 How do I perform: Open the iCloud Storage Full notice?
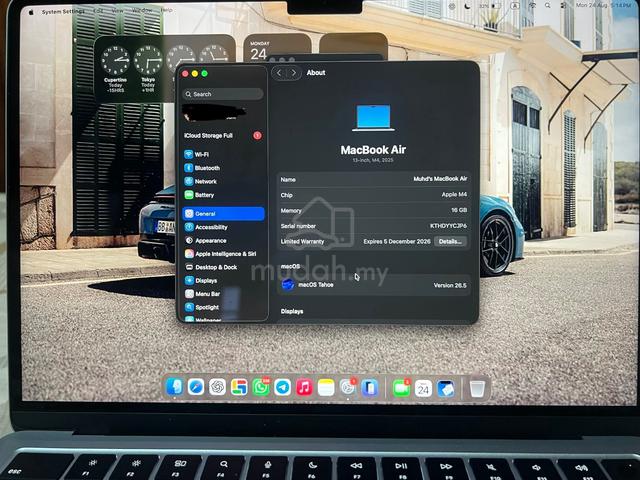pyautogui.click(x=223, y=136)
